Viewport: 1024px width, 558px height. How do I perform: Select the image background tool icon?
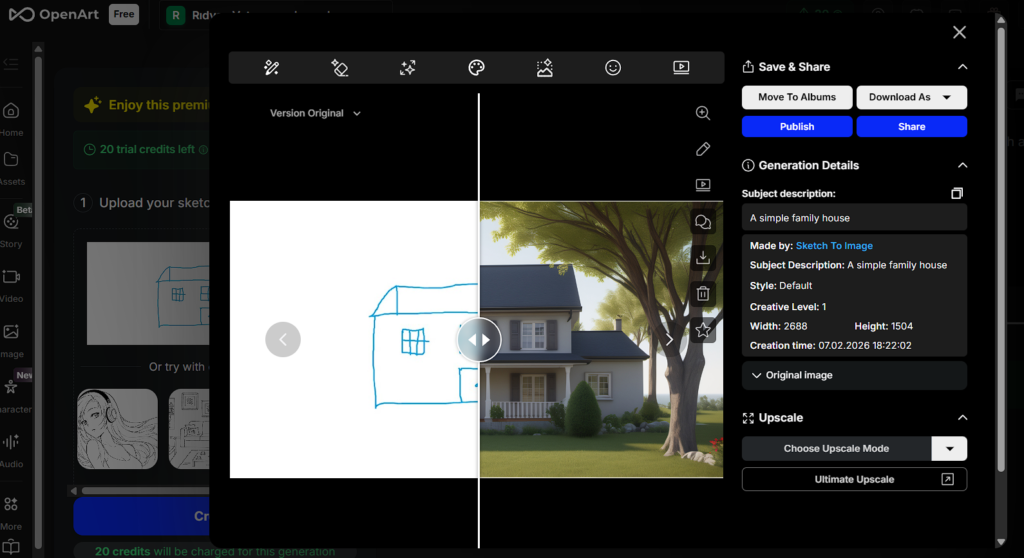[545, 67]
